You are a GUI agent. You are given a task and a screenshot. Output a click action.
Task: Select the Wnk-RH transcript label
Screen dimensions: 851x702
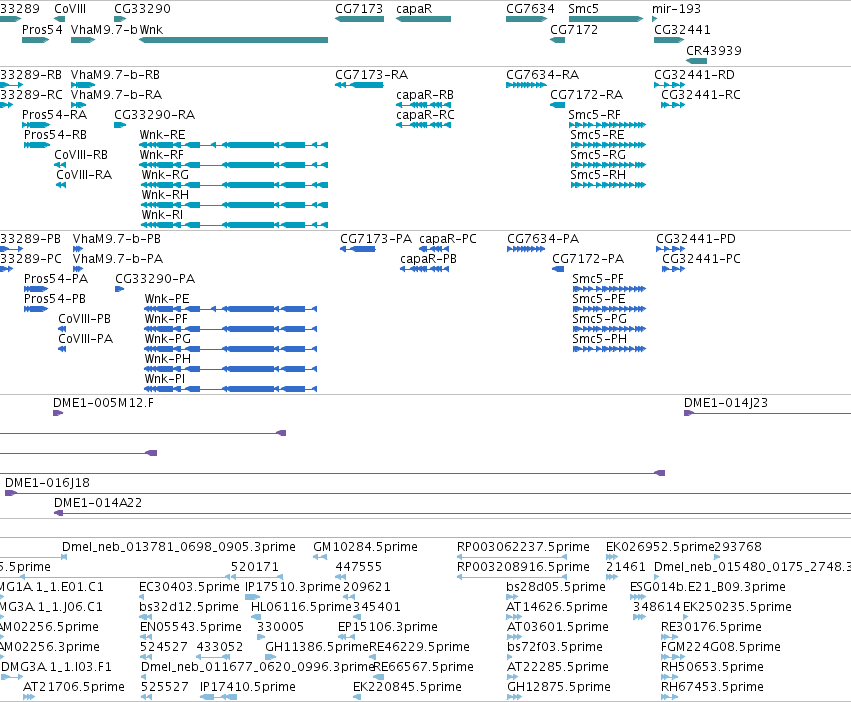pos(165,195)
